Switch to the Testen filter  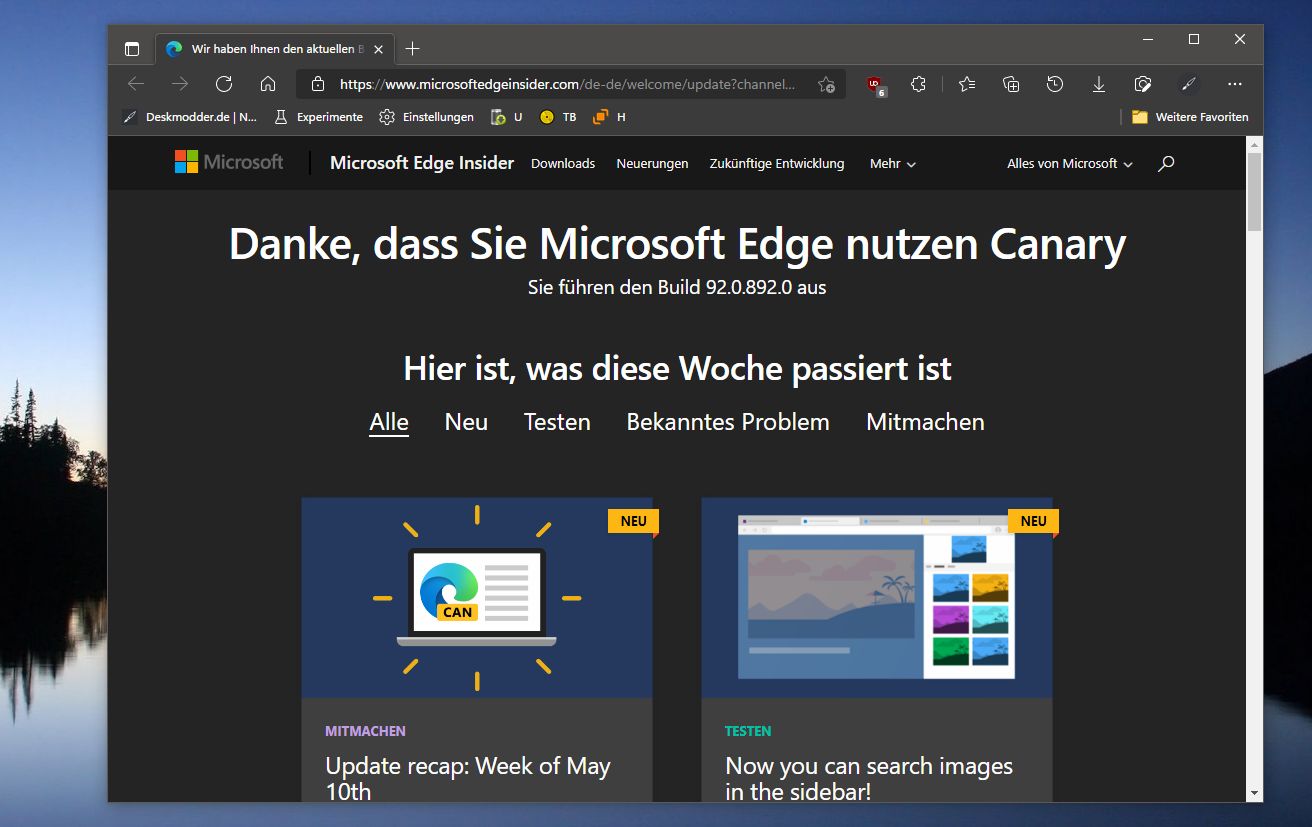tap(557, 422)
